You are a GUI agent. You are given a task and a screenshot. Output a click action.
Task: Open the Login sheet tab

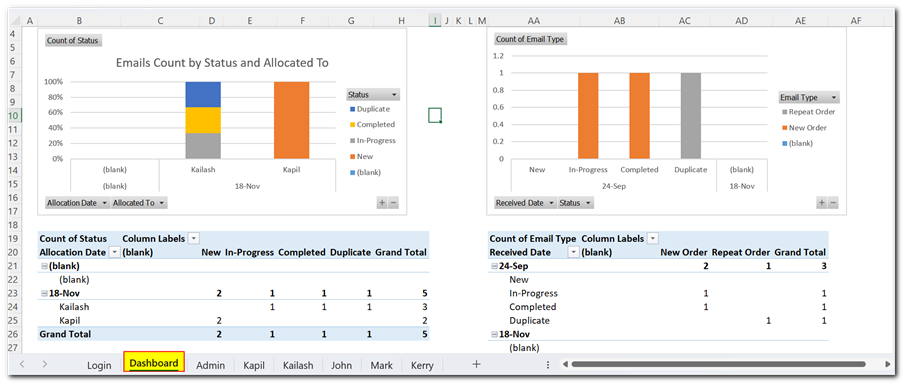click(98, 365)
